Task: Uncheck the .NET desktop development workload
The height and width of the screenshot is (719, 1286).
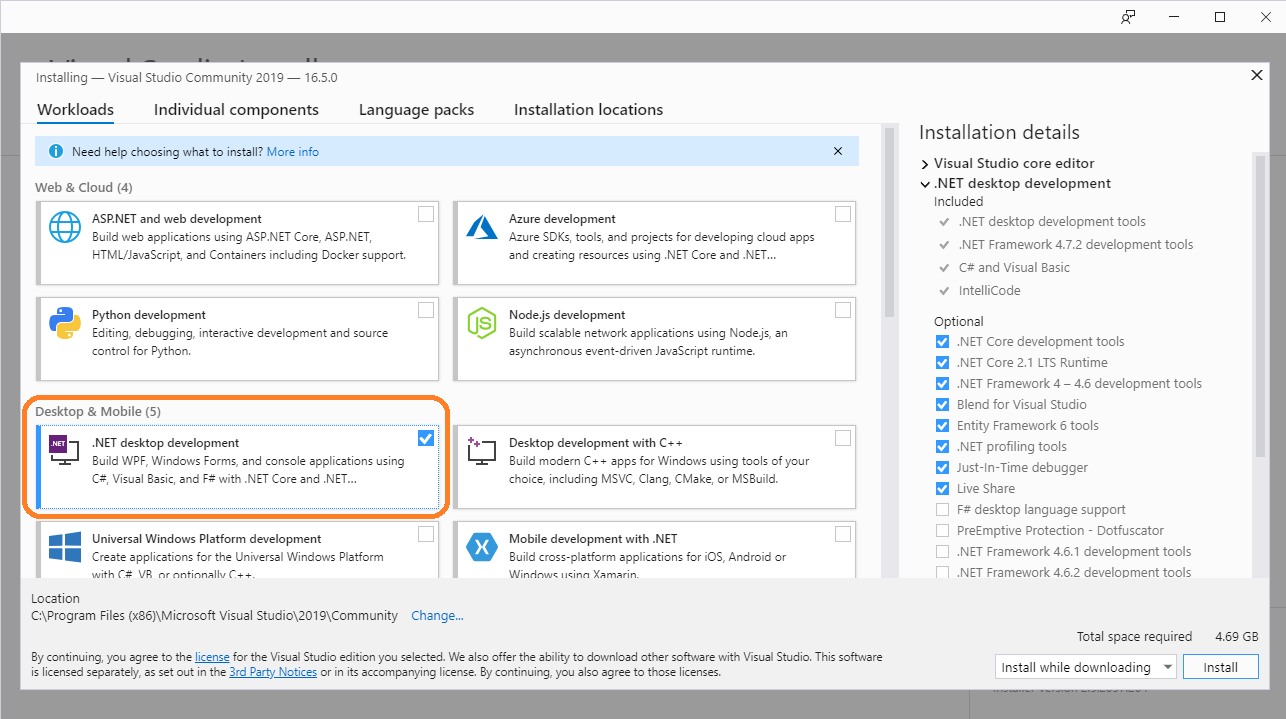Action: pyautogui.click(x=426, y=438)
